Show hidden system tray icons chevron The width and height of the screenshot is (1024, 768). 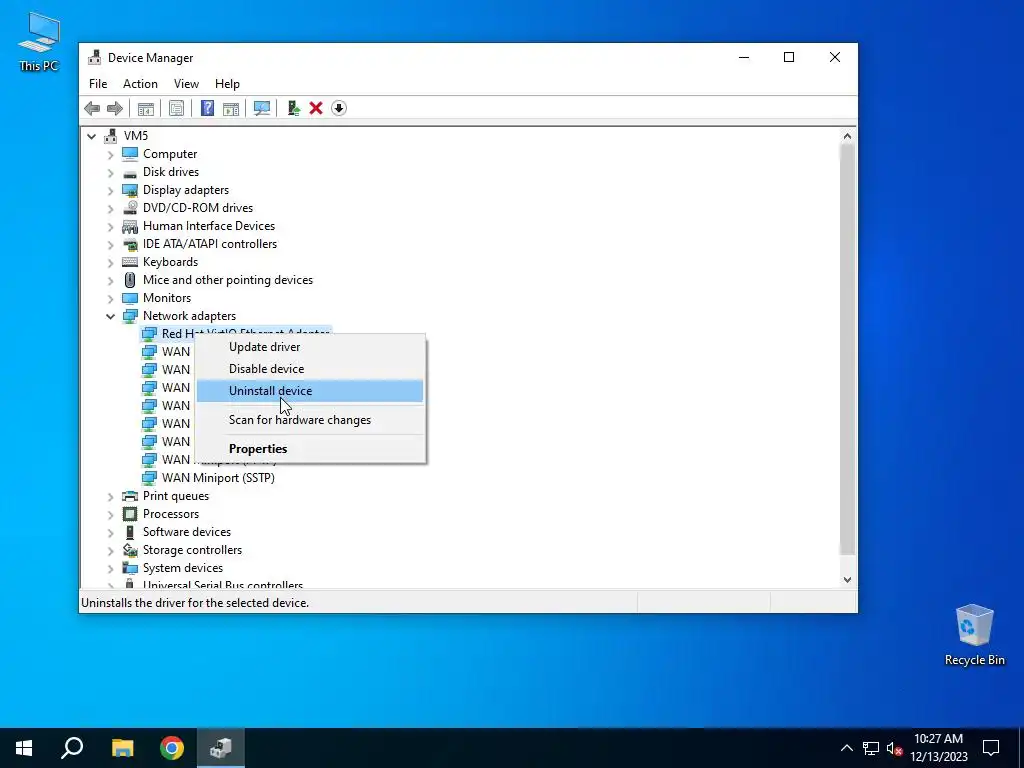(x=846, y=748)
